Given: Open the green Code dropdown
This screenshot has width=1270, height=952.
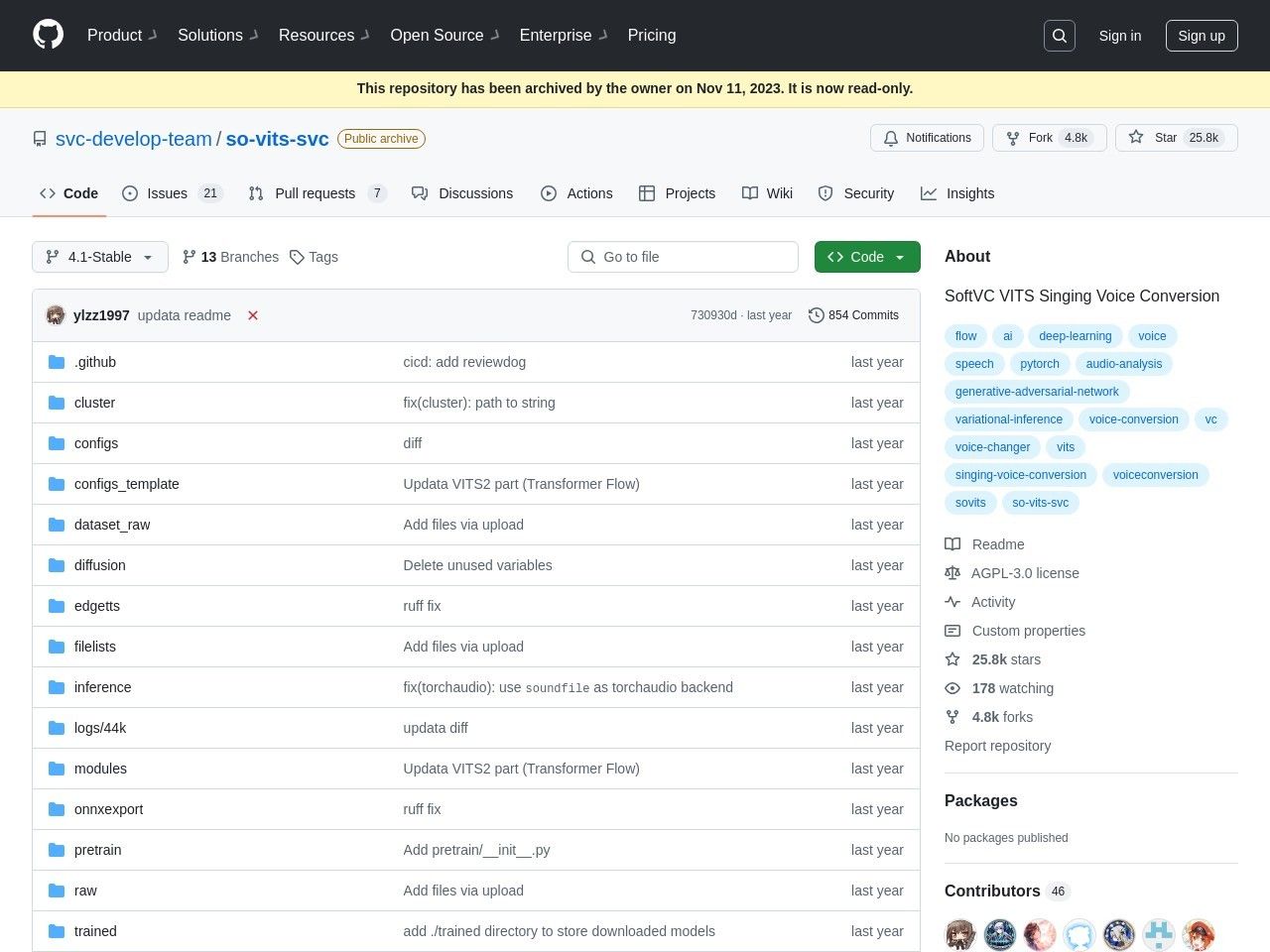Looking at the screenshot, I should pos(867,257).
